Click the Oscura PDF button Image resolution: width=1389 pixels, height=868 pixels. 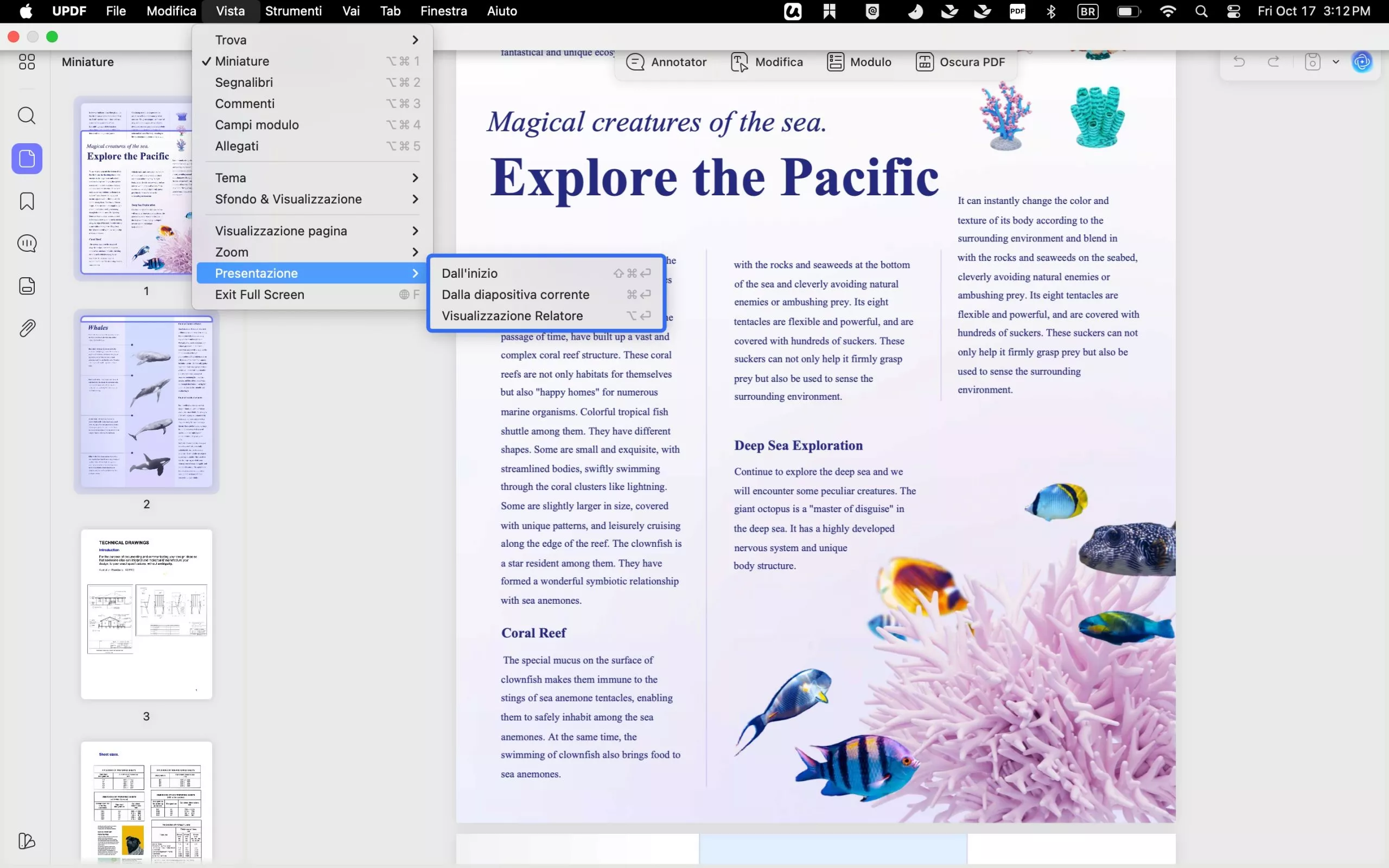point(960,62)
